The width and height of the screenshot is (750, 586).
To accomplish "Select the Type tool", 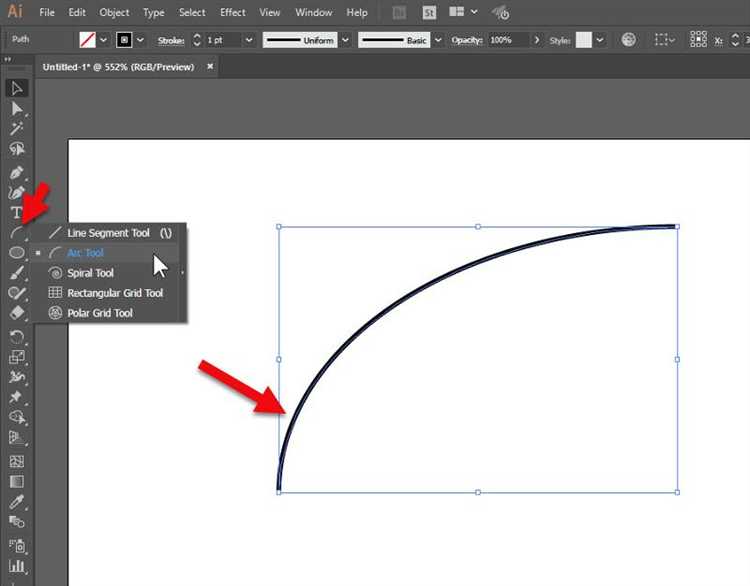I will (x=17, y=212).
